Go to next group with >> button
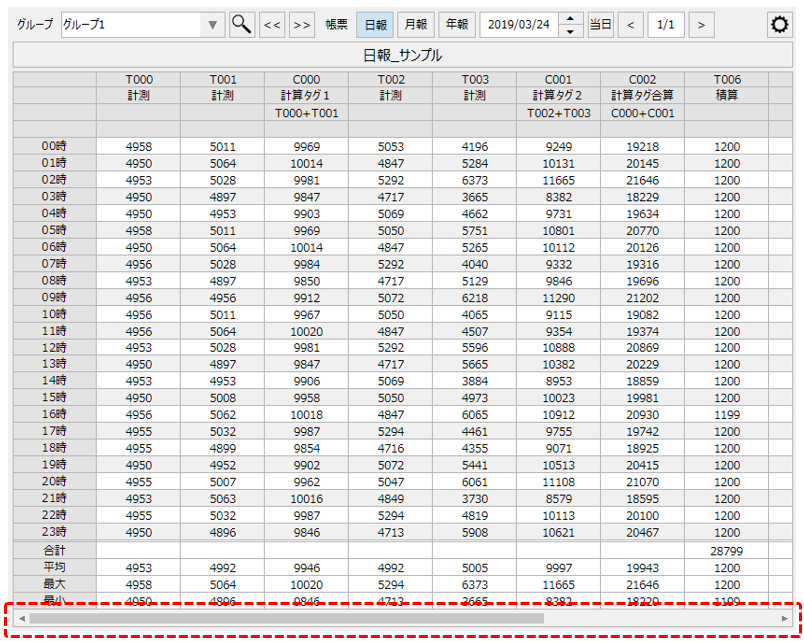The width and height of the screenshot is (804, 641). [301, 25]
